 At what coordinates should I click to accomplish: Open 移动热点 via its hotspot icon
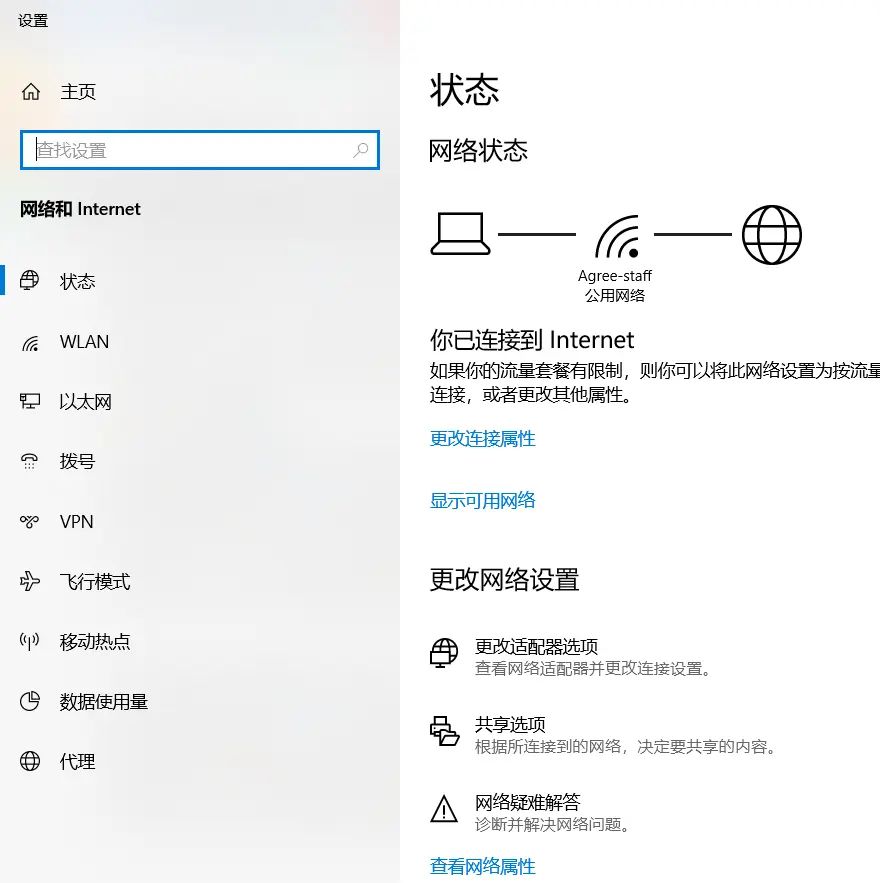[x=29, y=641]
